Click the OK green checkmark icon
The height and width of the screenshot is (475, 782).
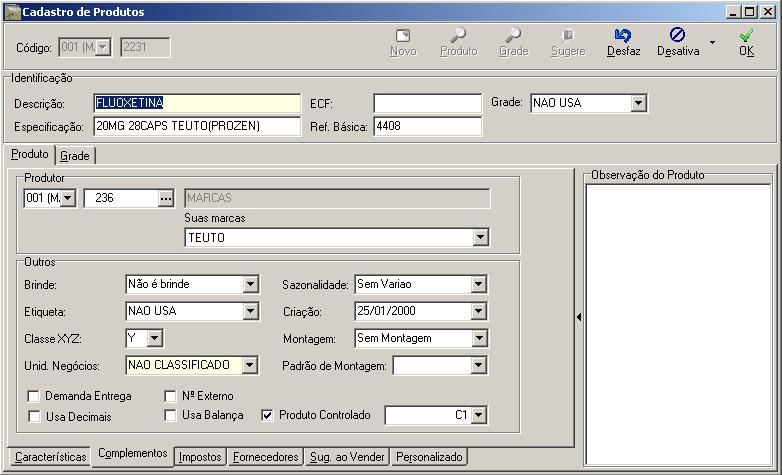(746, 35)
